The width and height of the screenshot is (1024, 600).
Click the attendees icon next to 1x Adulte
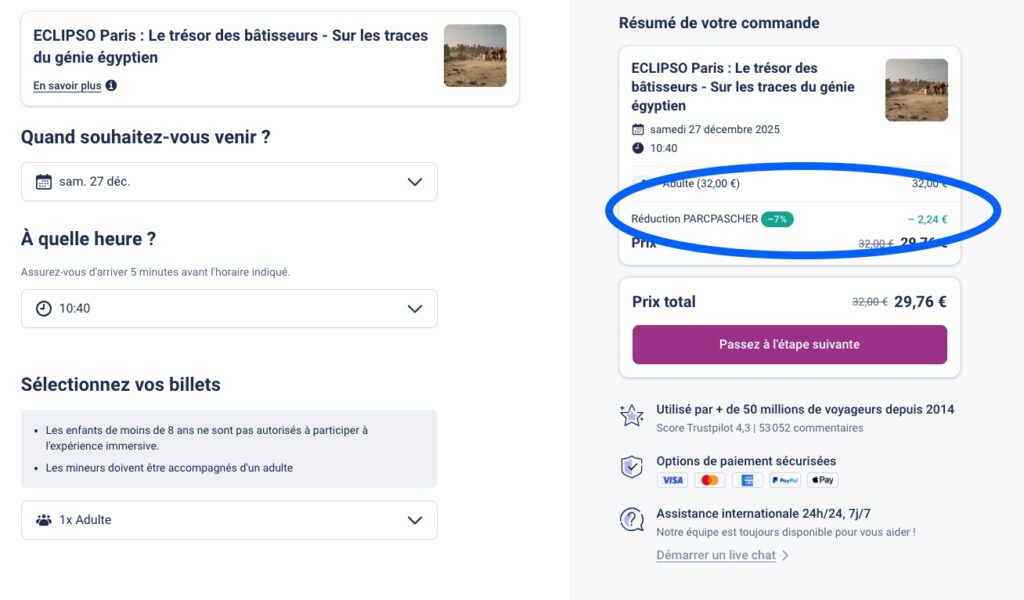point(44,520)
